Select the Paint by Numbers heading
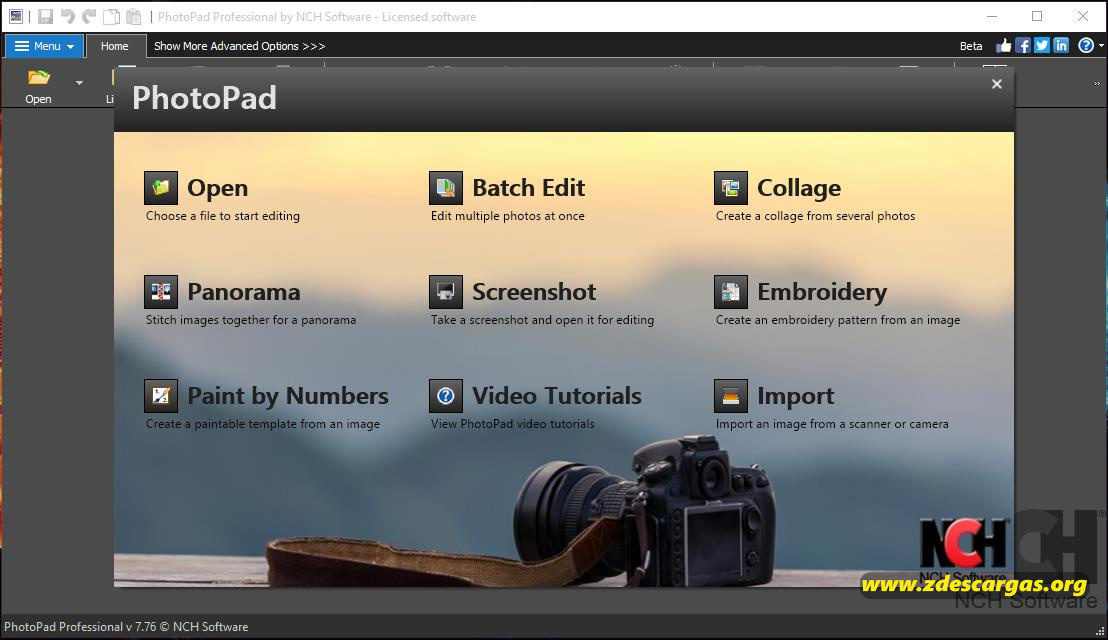The image size is (1108, 640). [288, 396]
